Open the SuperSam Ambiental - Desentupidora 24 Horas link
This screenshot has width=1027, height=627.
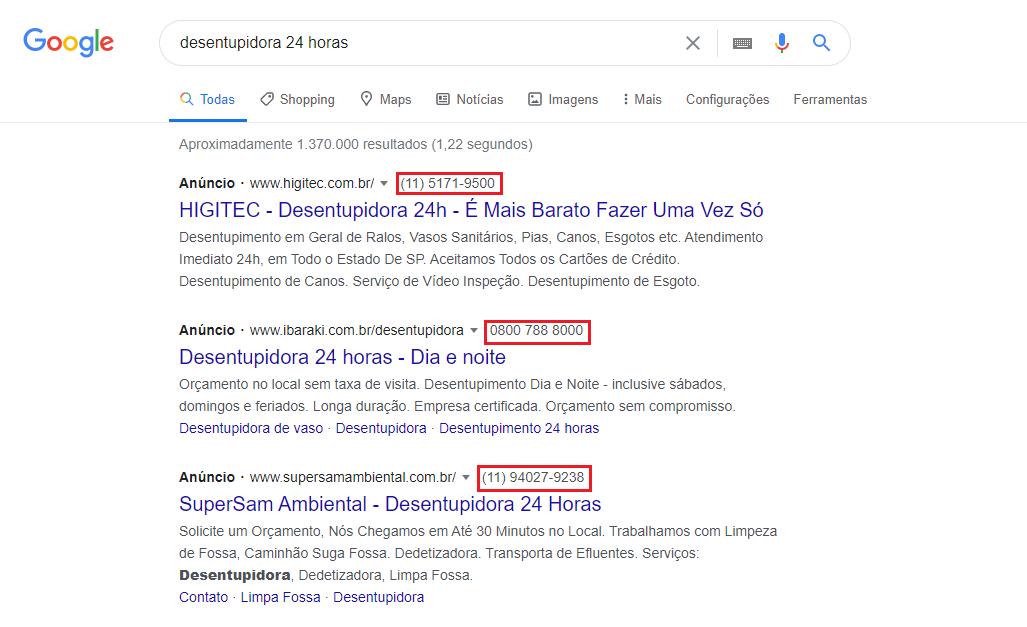pos(390,504)
